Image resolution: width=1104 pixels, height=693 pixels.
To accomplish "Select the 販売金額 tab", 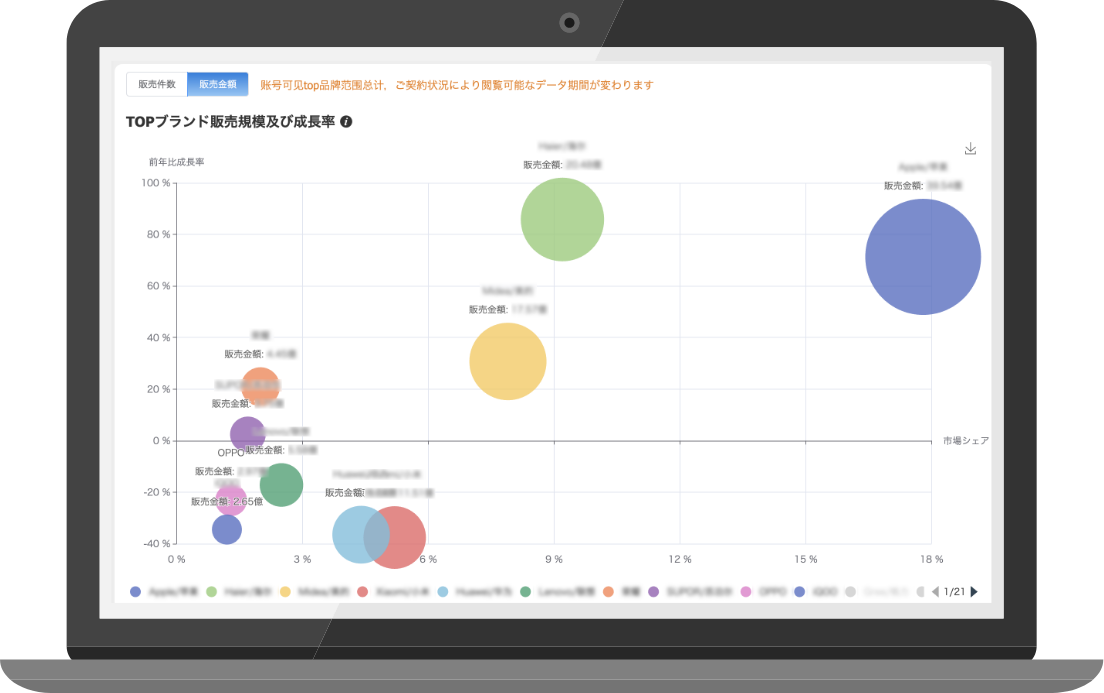I will (x=217, y=85).
